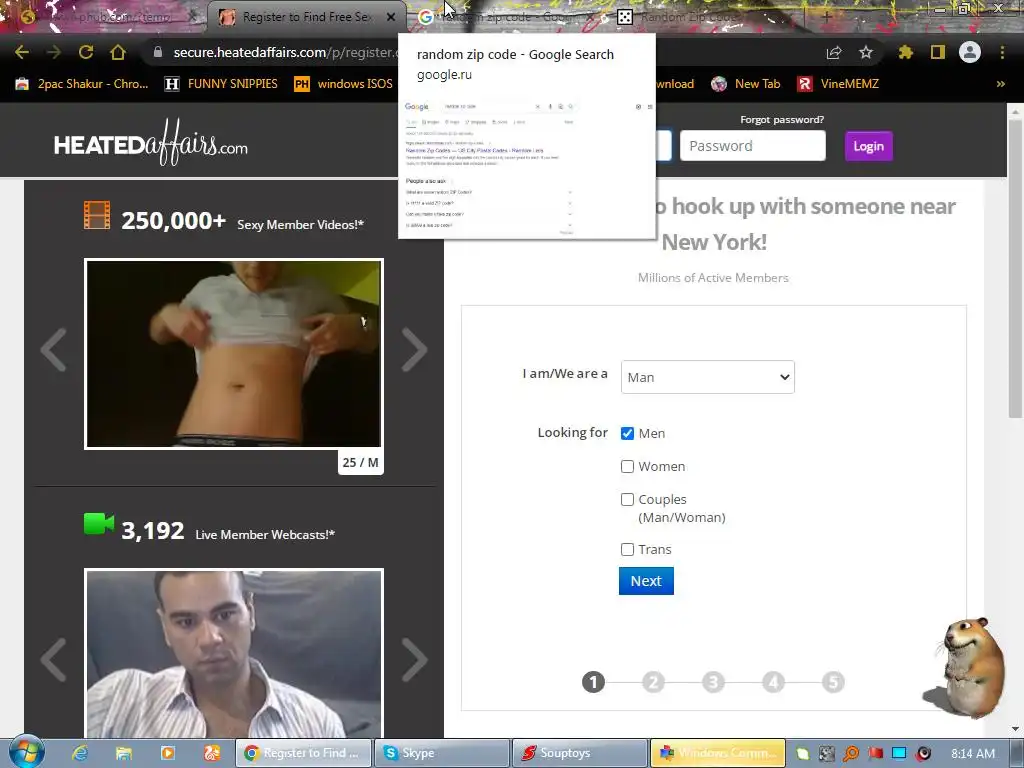Click the purple Login button
The height and width of the screenshot is (768, 1024).
click(x=868, y=146)
